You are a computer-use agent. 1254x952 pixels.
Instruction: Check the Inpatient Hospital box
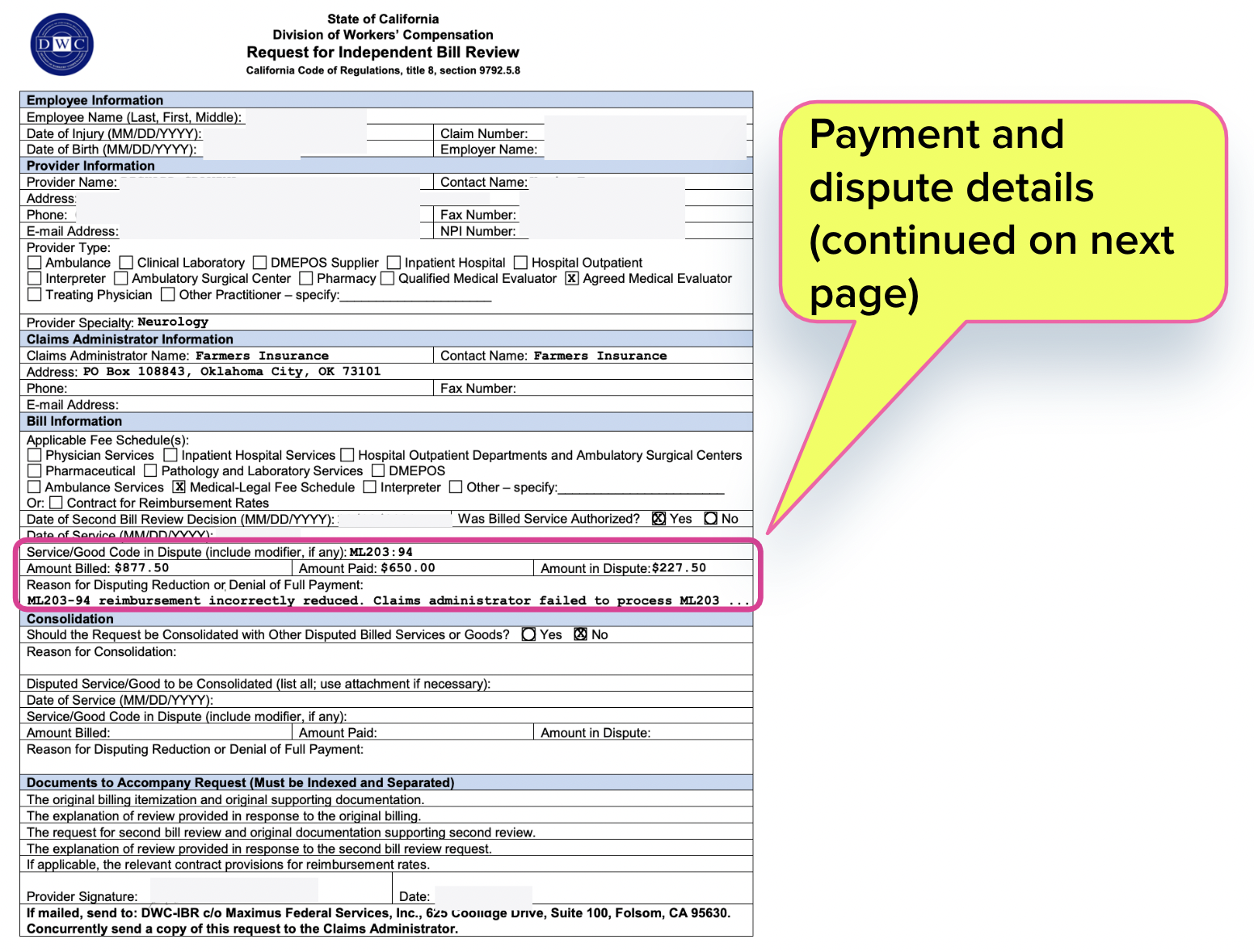[x=393, y=263]
